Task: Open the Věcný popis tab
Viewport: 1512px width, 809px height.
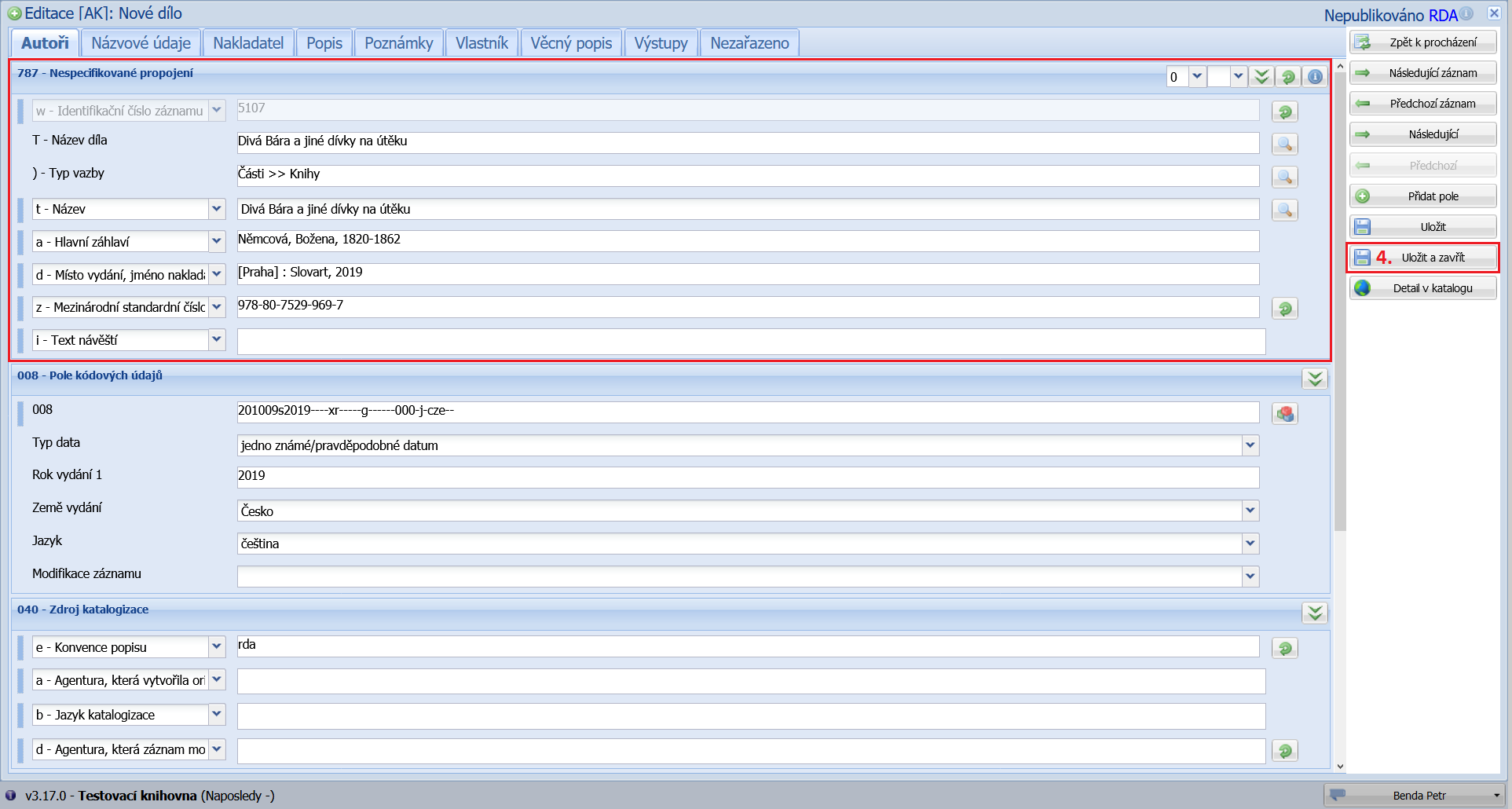Action: (571, 43)
